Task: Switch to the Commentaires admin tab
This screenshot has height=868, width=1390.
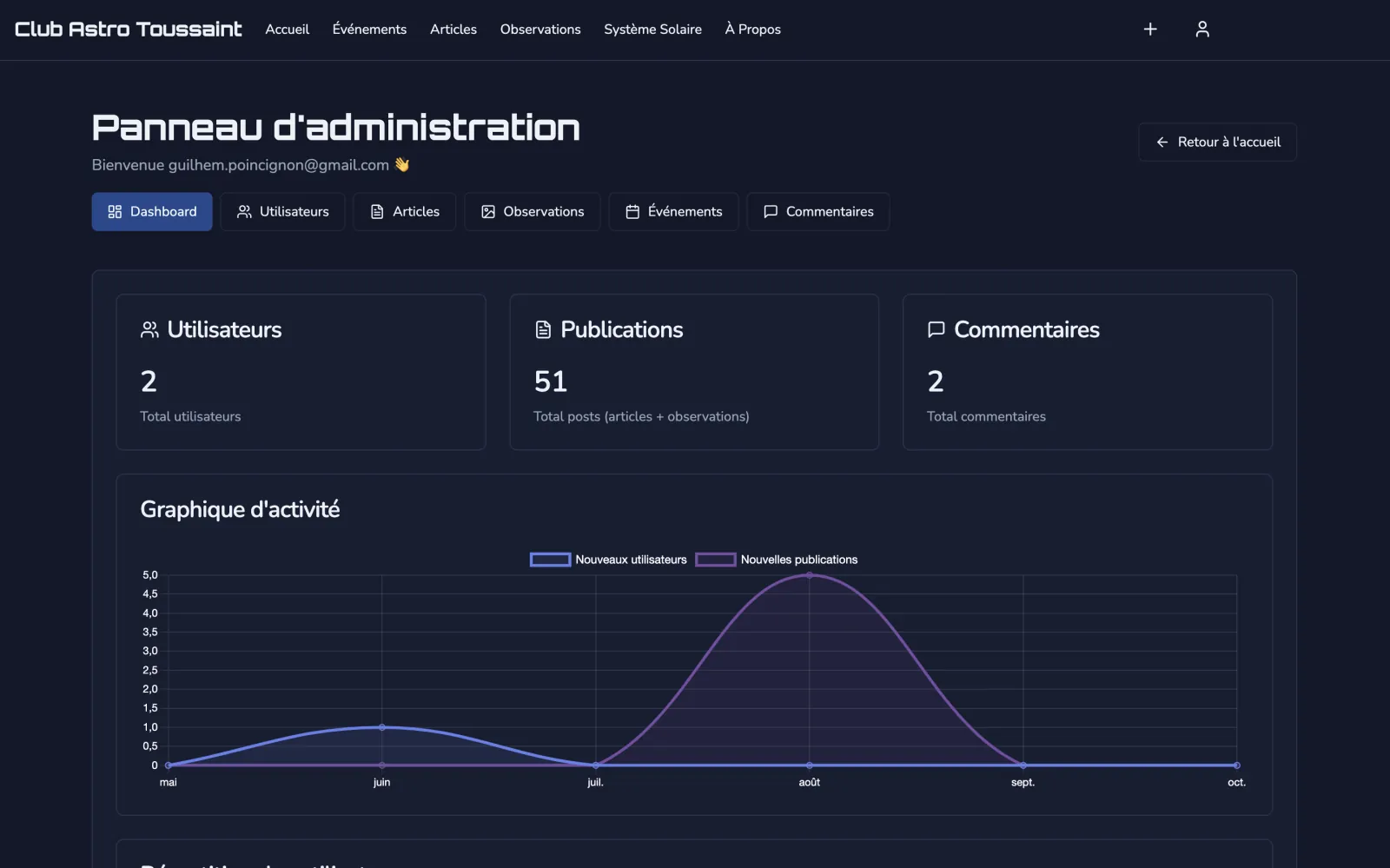Action: [x=818, y=212]
